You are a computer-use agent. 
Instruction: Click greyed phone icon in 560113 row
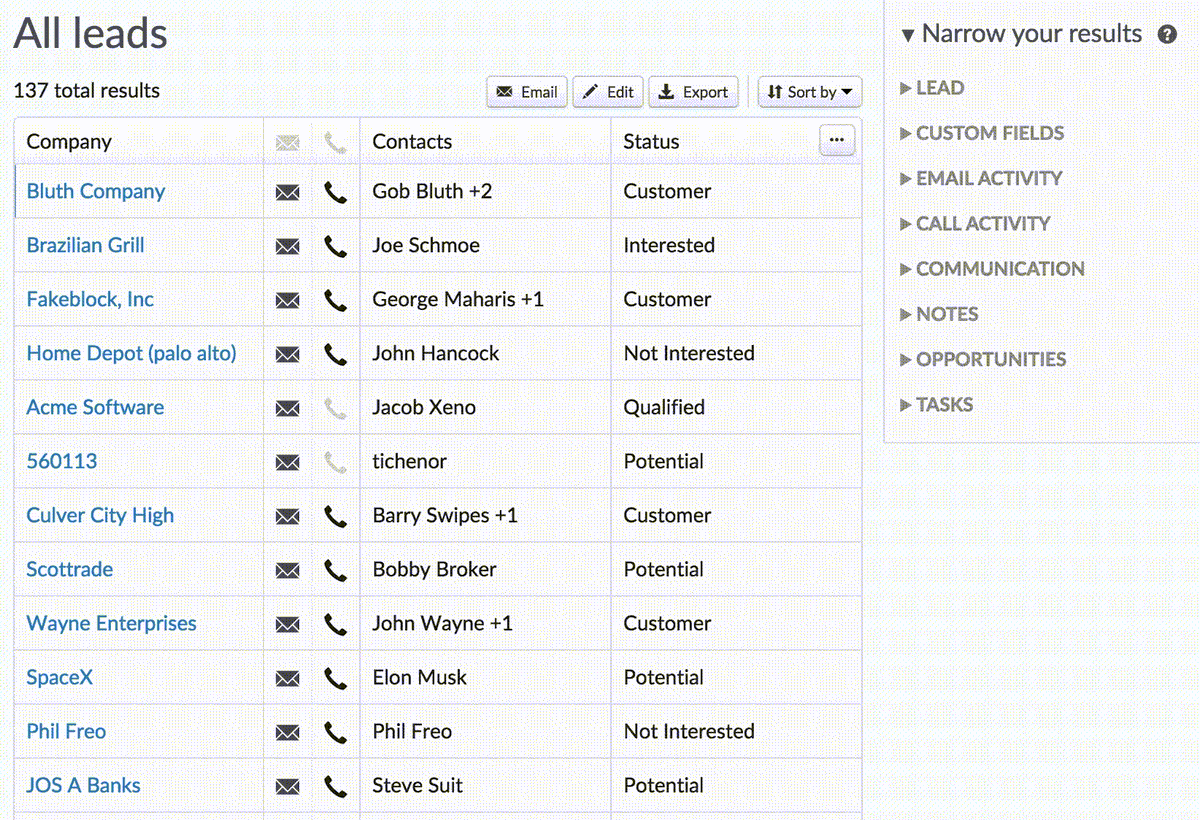336,462
